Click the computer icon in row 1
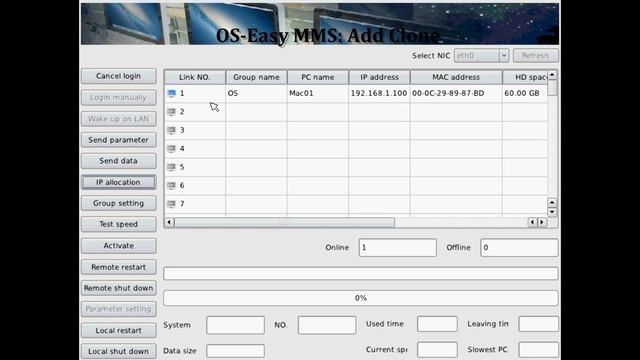The height and width of the screenshot is (360, 640). tap(171, 93)
